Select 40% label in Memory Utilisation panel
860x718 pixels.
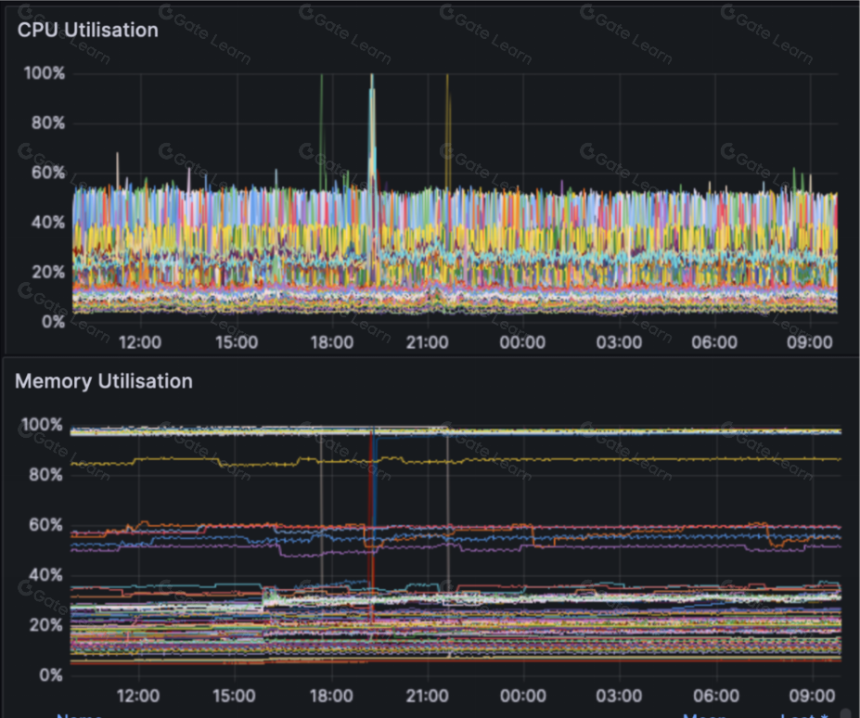pyautogui.click(x=46, y=575)
